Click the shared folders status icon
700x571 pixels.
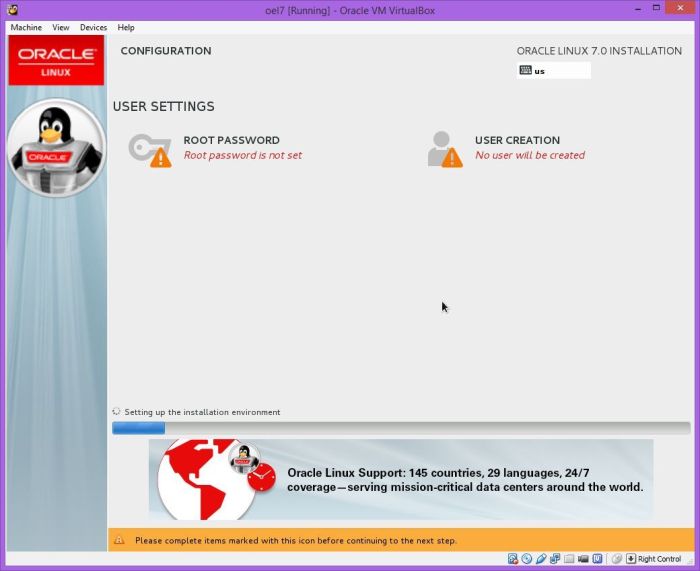click(x=568, y=559)
